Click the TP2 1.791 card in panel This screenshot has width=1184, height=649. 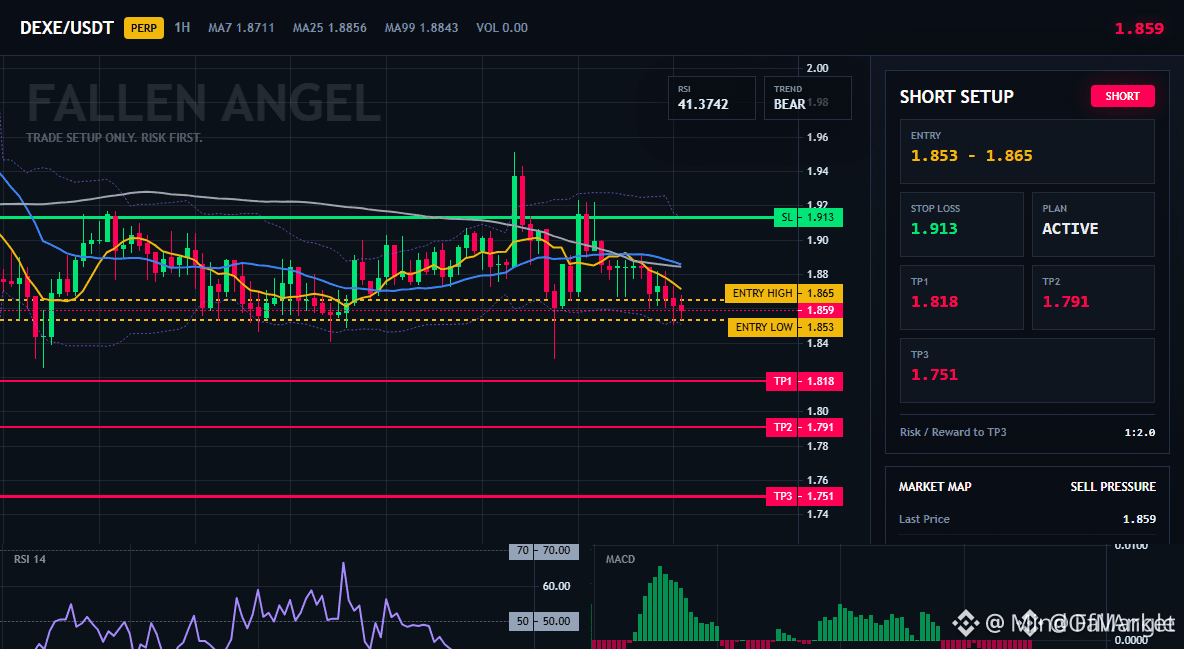(x=1093, y=297)
